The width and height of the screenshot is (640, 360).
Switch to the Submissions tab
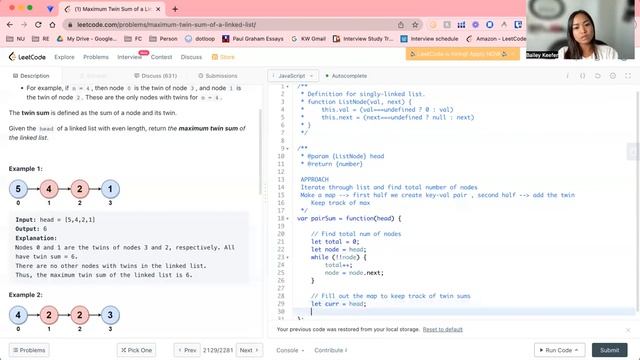[218, 76]
